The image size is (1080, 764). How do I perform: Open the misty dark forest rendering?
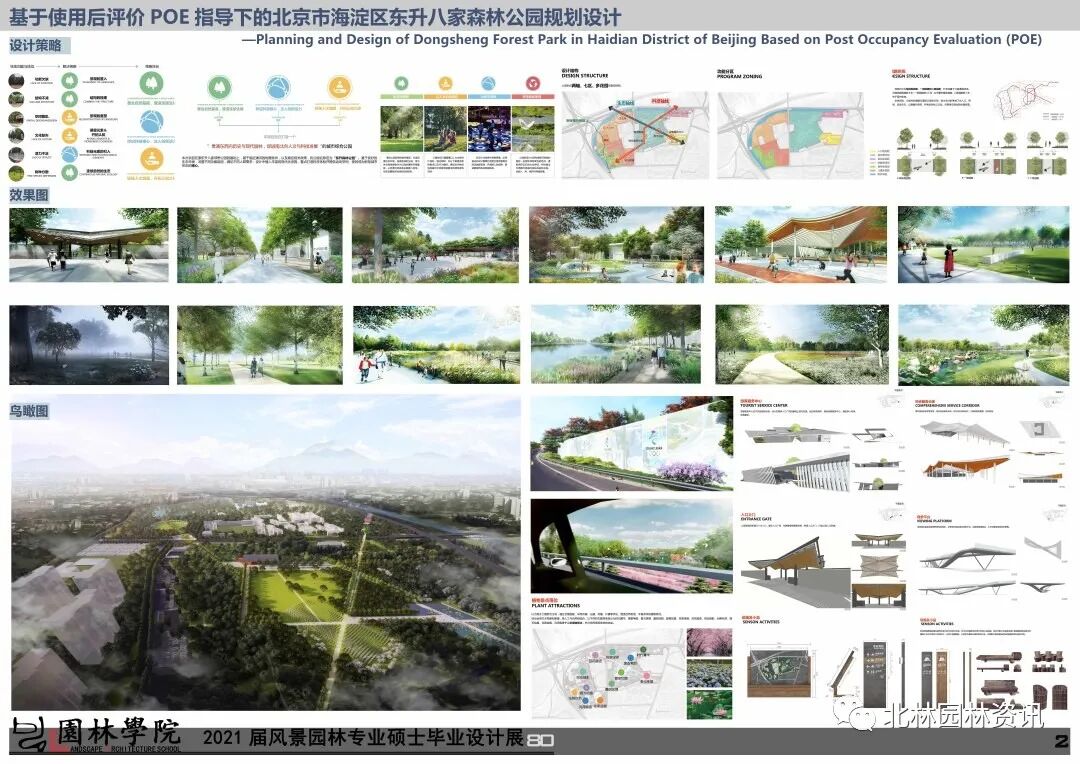point(89,344)
